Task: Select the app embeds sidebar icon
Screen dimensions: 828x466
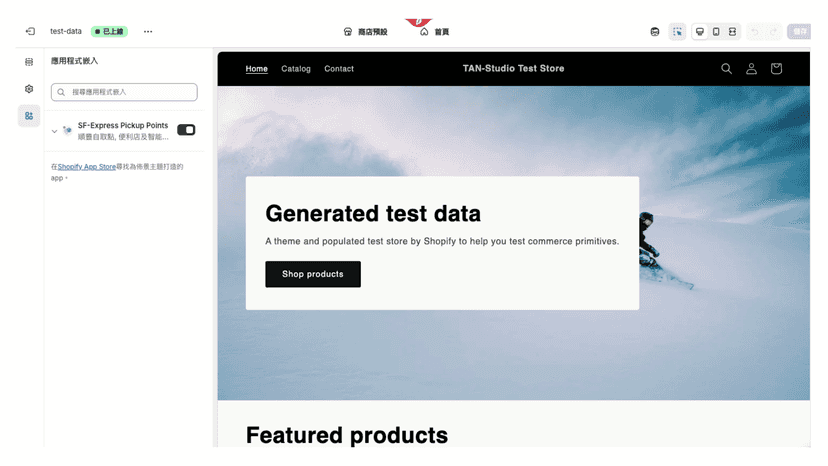Action: click(x=29, y=116)
